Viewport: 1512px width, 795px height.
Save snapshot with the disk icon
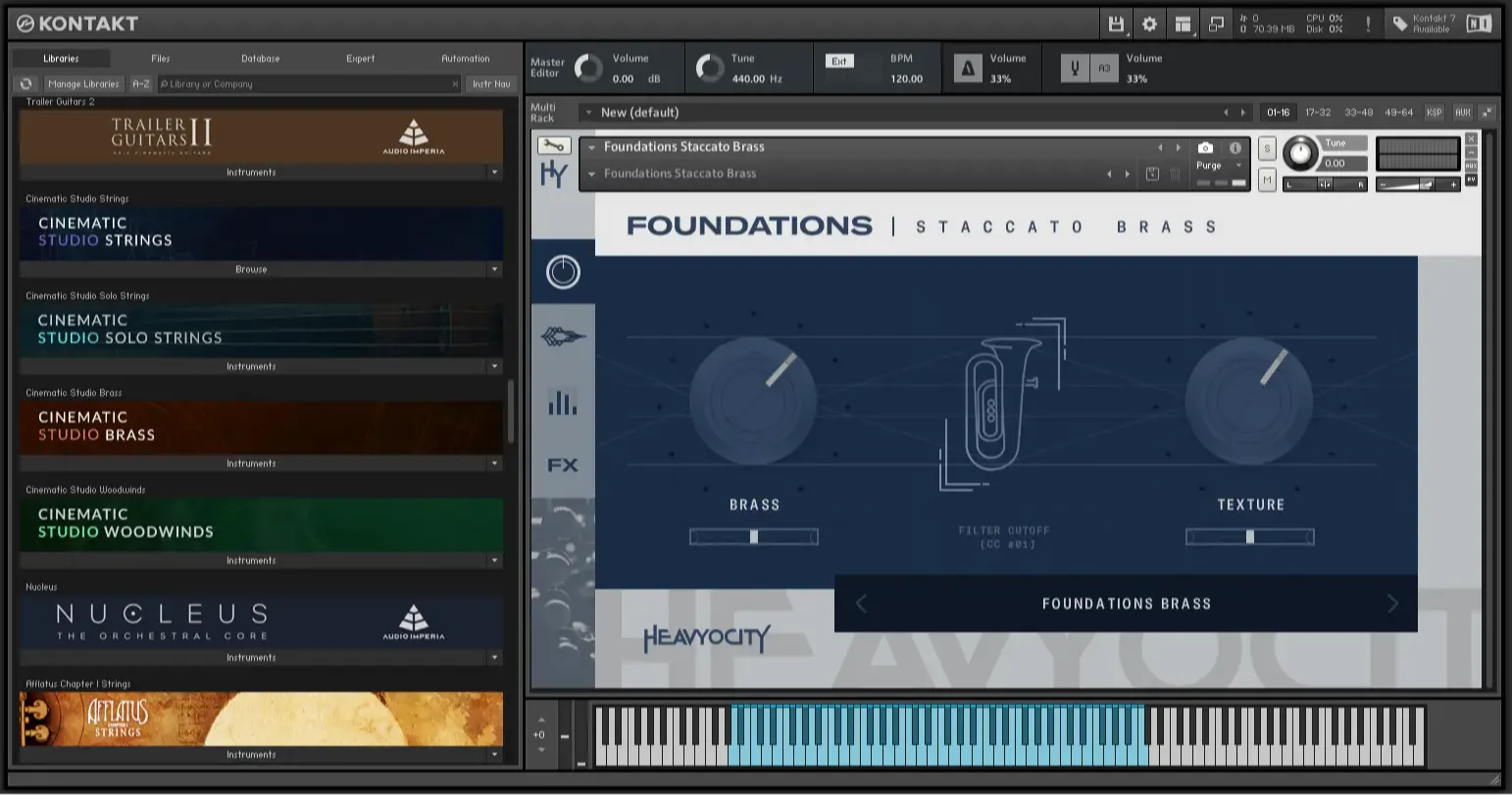pyautogui.click(x=1153, y=174)
